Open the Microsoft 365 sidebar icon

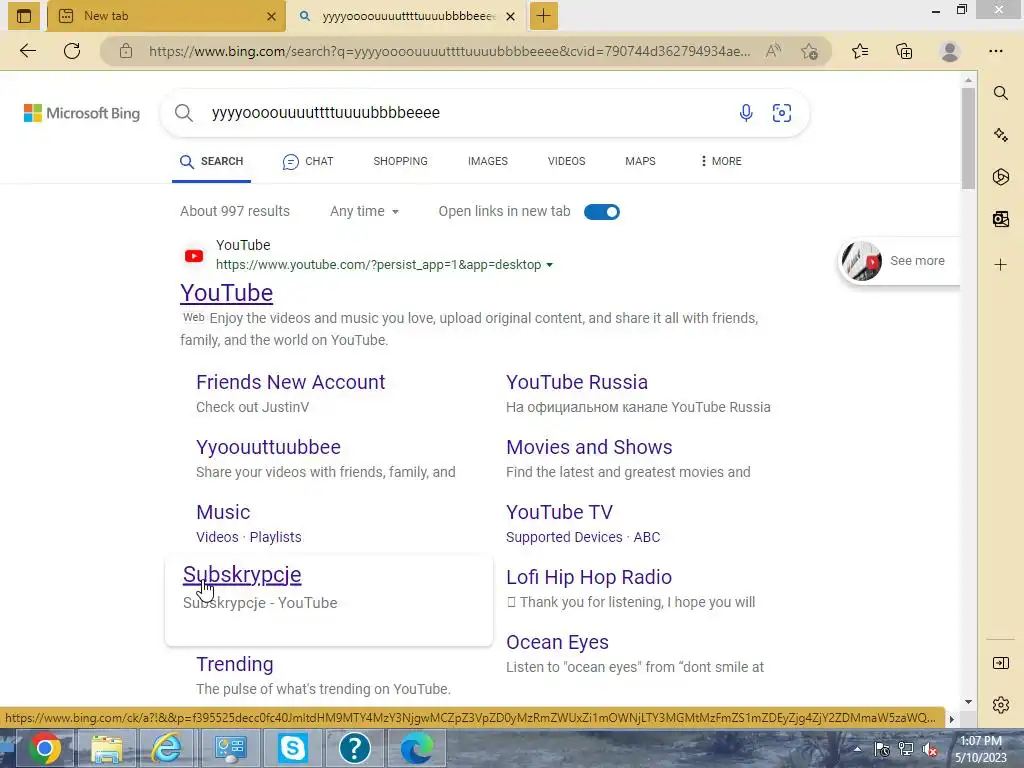click(x=1000, y=176)
